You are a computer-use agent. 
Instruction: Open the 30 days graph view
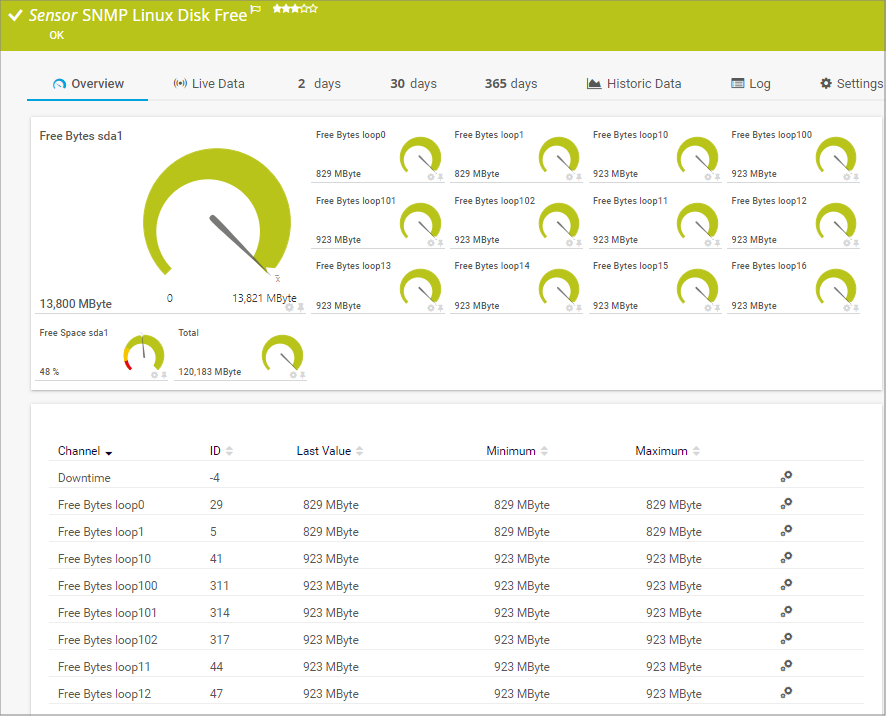413,84
